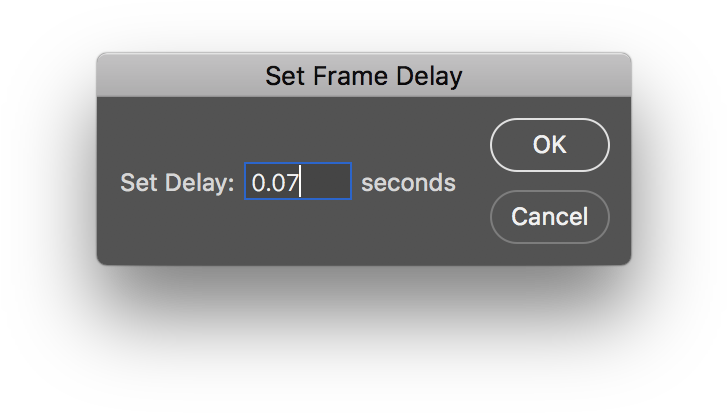The width and height of the screenshot is (727, 413).
Task: Select the delay value field showing 0.07
Action: 298,182
